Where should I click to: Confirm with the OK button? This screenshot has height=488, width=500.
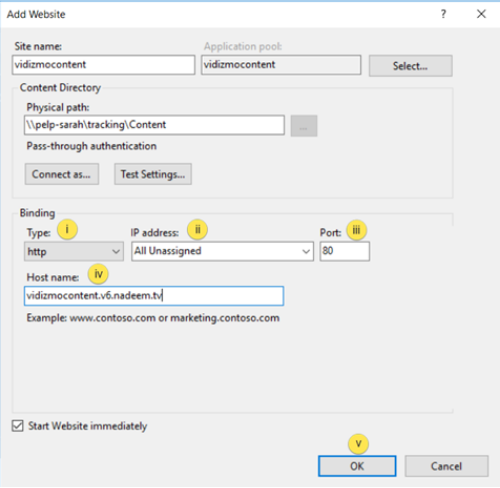[x=357, y=466]
